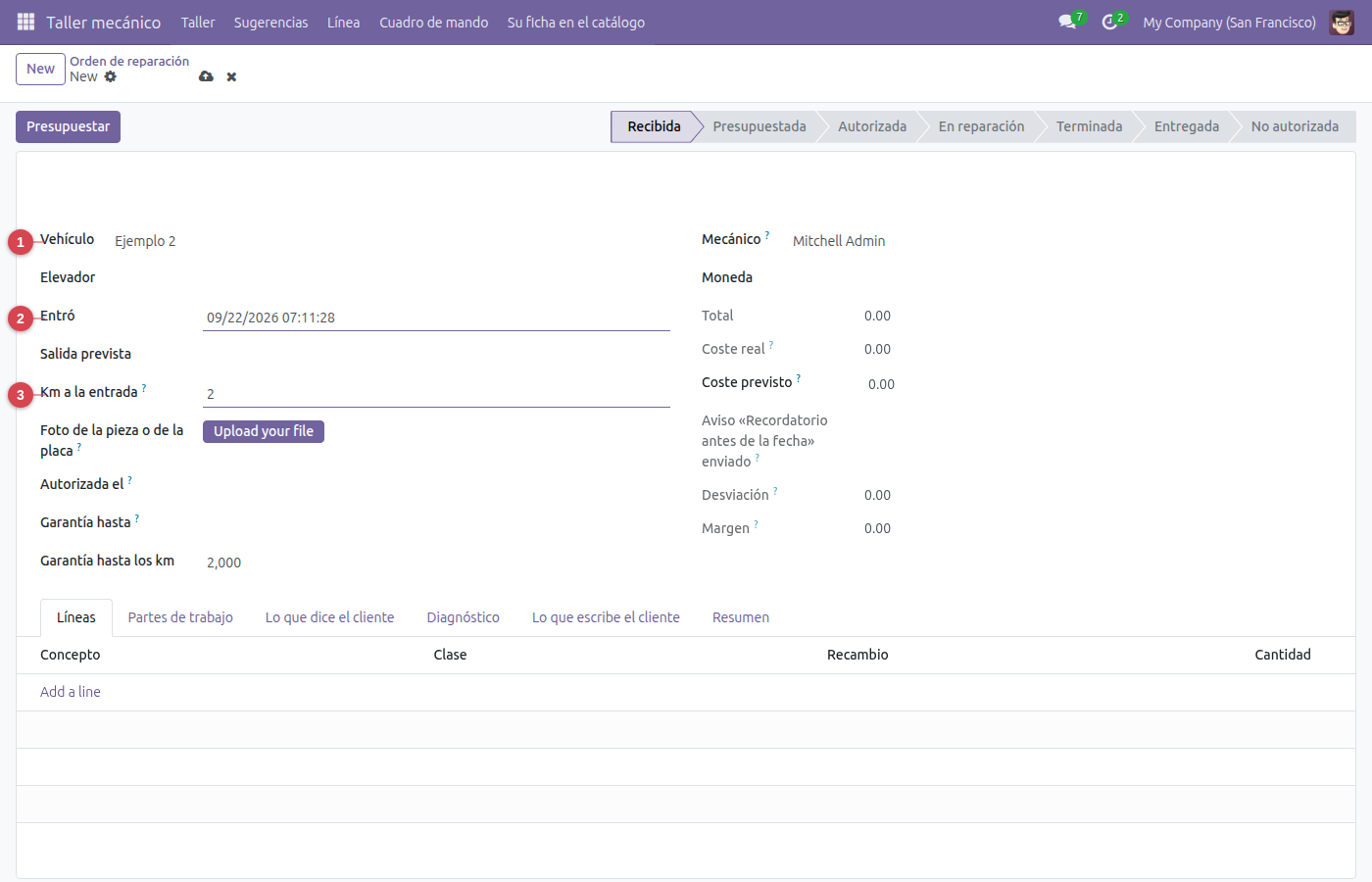Open the Taller menu
Viewport: 1372px width, 882px height.
(x=198, y=23)
